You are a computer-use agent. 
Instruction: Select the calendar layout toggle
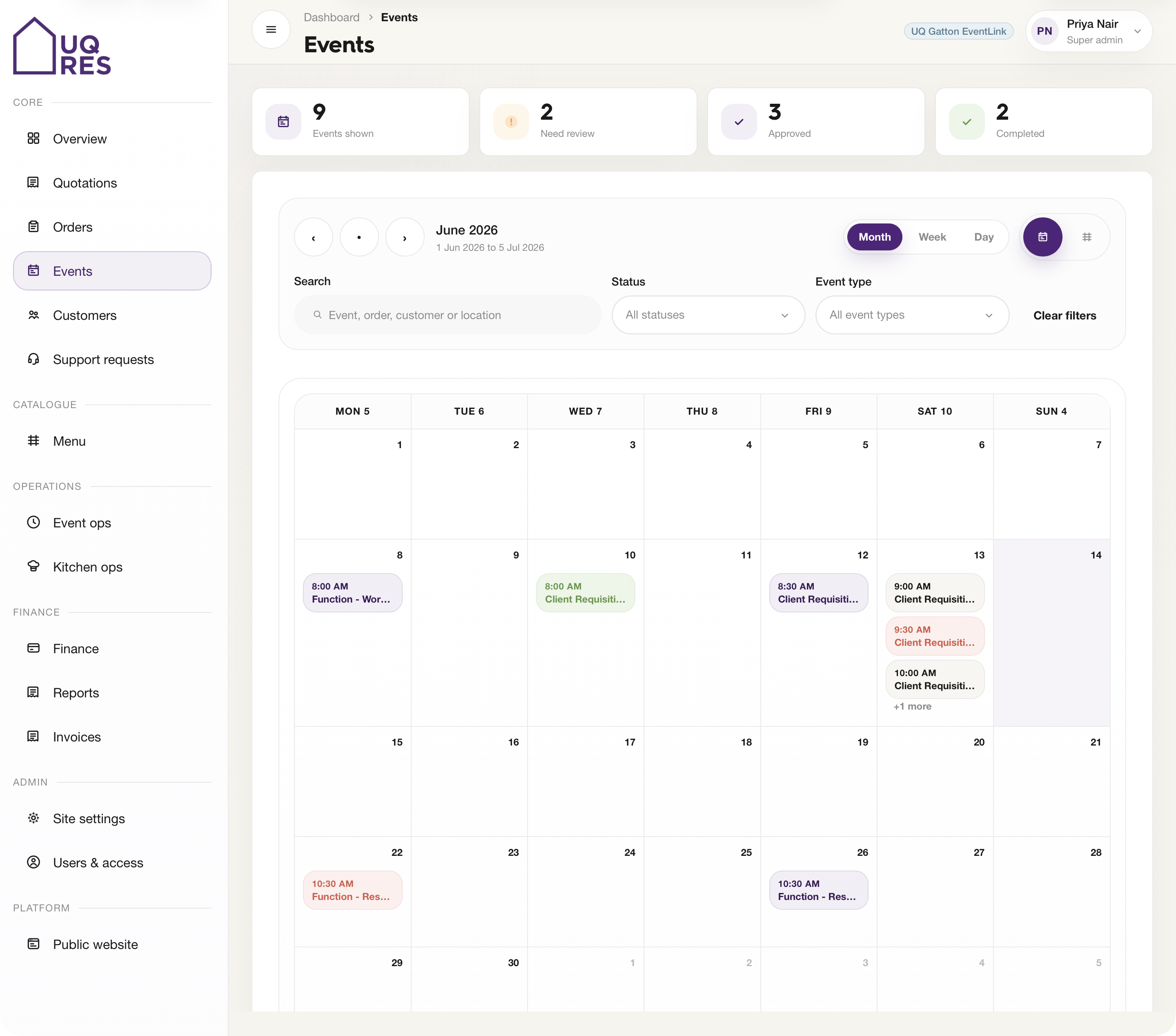tap(1042, 237)
